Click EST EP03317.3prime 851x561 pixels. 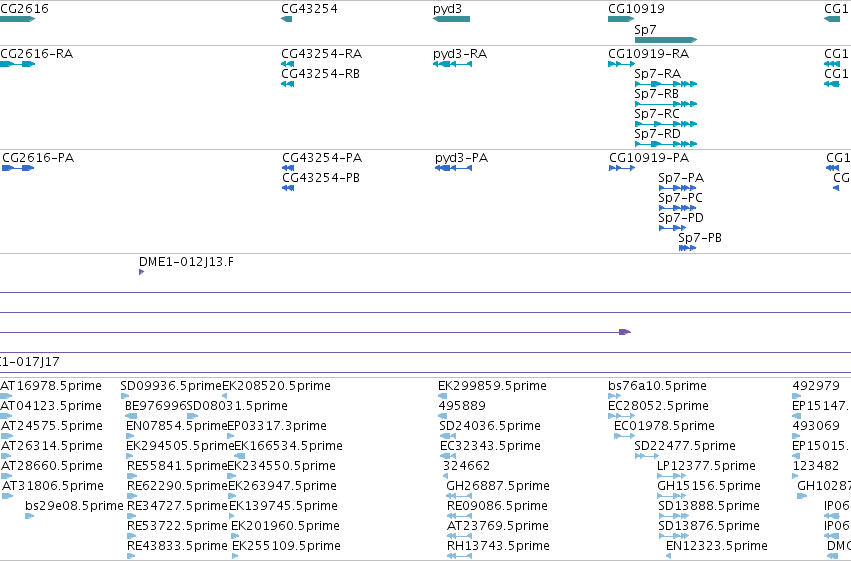[x=277, y=426]
